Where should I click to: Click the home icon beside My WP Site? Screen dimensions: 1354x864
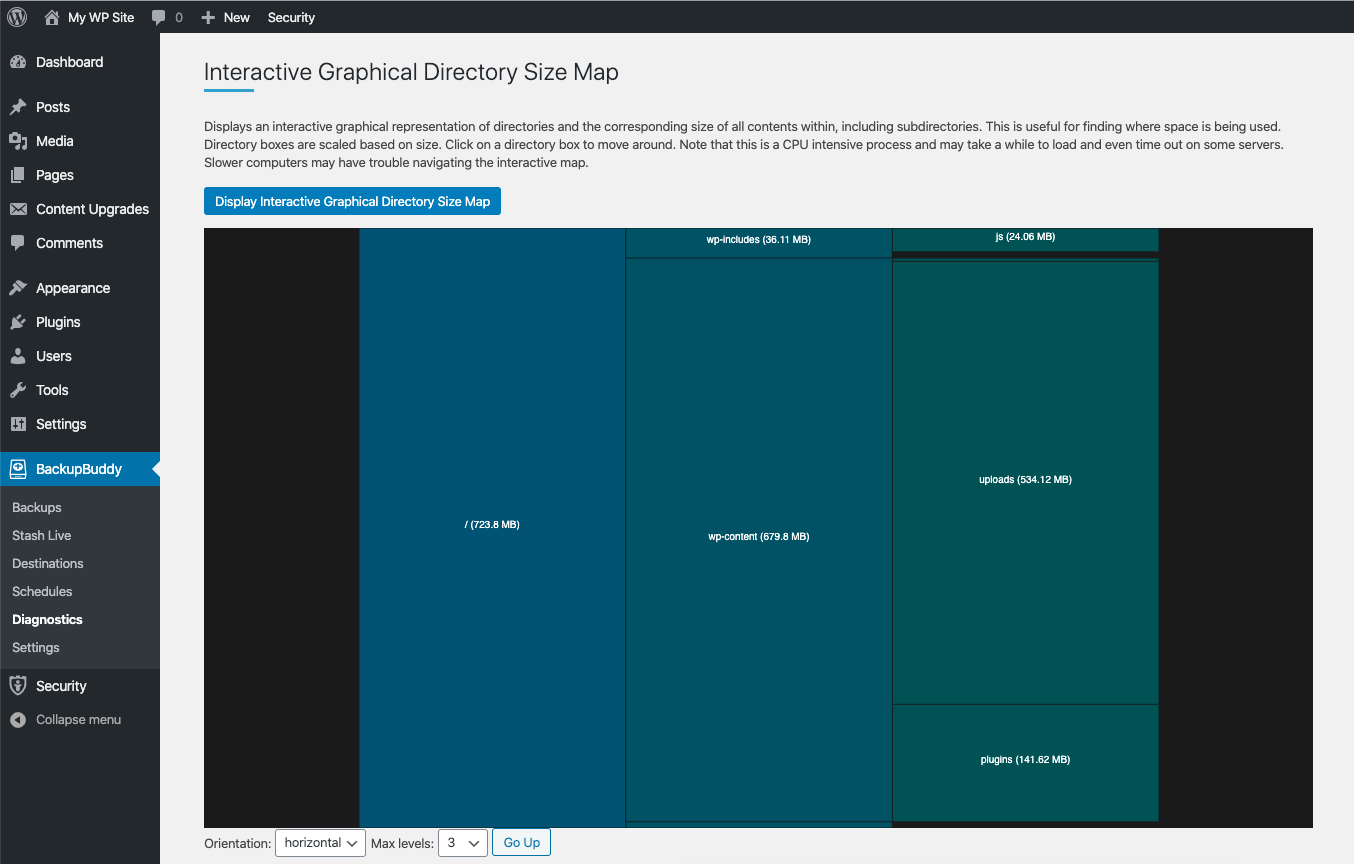point(52,17)
